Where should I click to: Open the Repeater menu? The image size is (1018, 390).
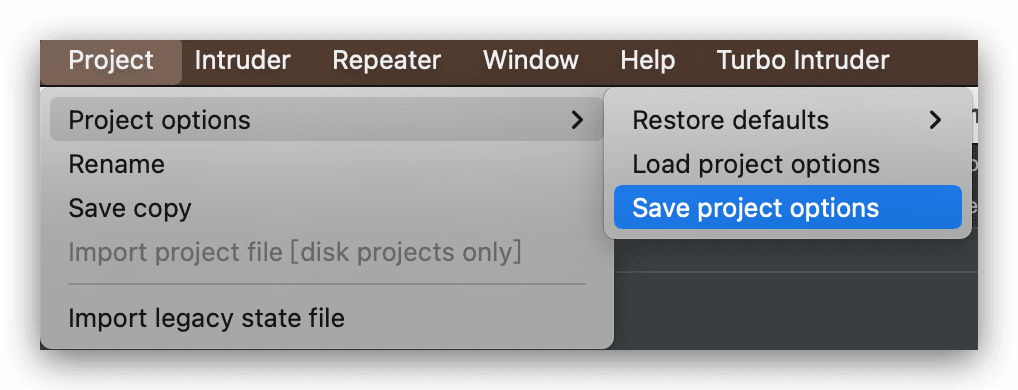click(386, 61)
